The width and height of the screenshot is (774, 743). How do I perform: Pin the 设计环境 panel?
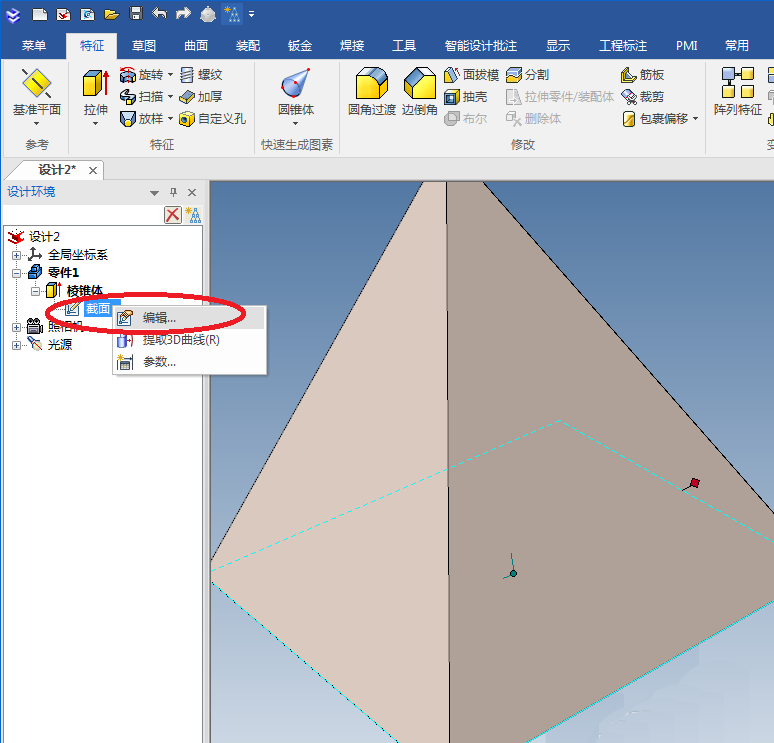pos(173,192)
